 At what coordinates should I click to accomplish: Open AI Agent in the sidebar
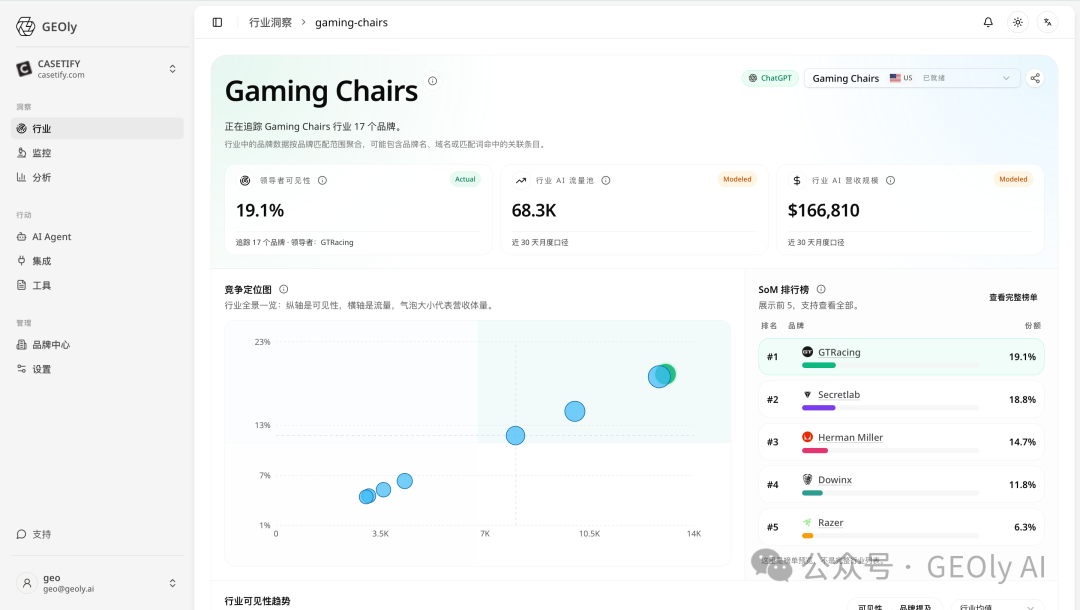(x=97, y=237)
